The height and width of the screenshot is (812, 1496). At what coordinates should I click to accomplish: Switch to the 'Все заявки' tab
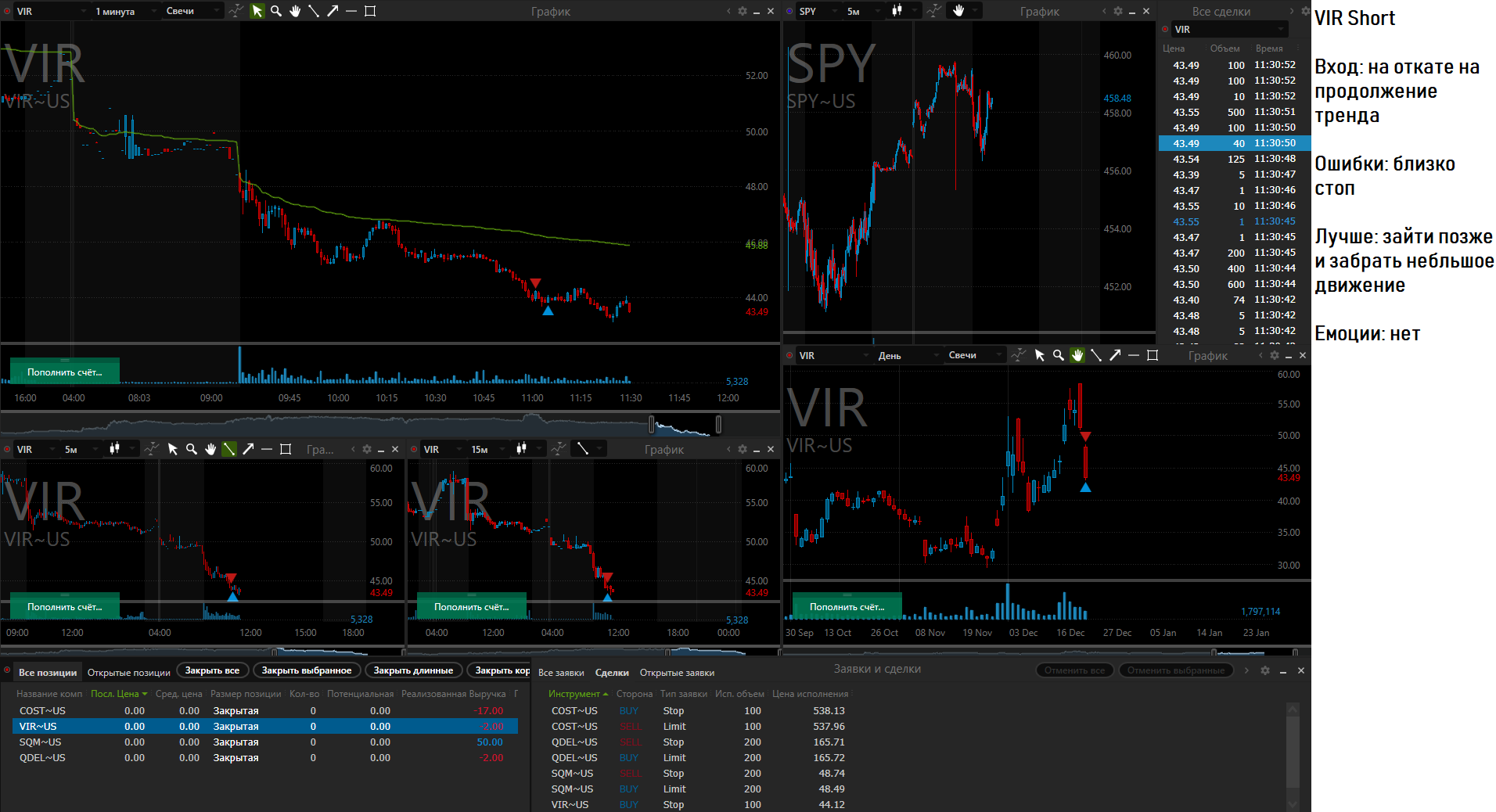[561, 672]
